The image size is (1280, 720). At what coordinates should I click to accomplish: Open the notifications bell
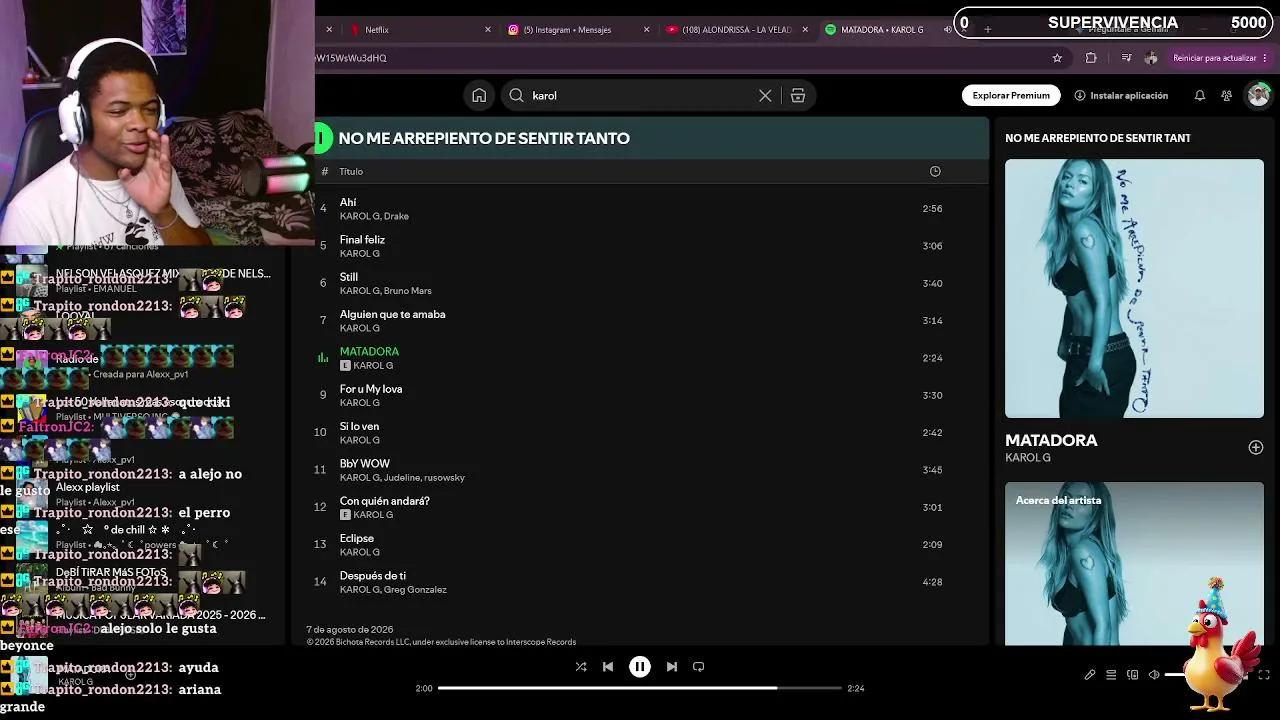(1199, 95)
